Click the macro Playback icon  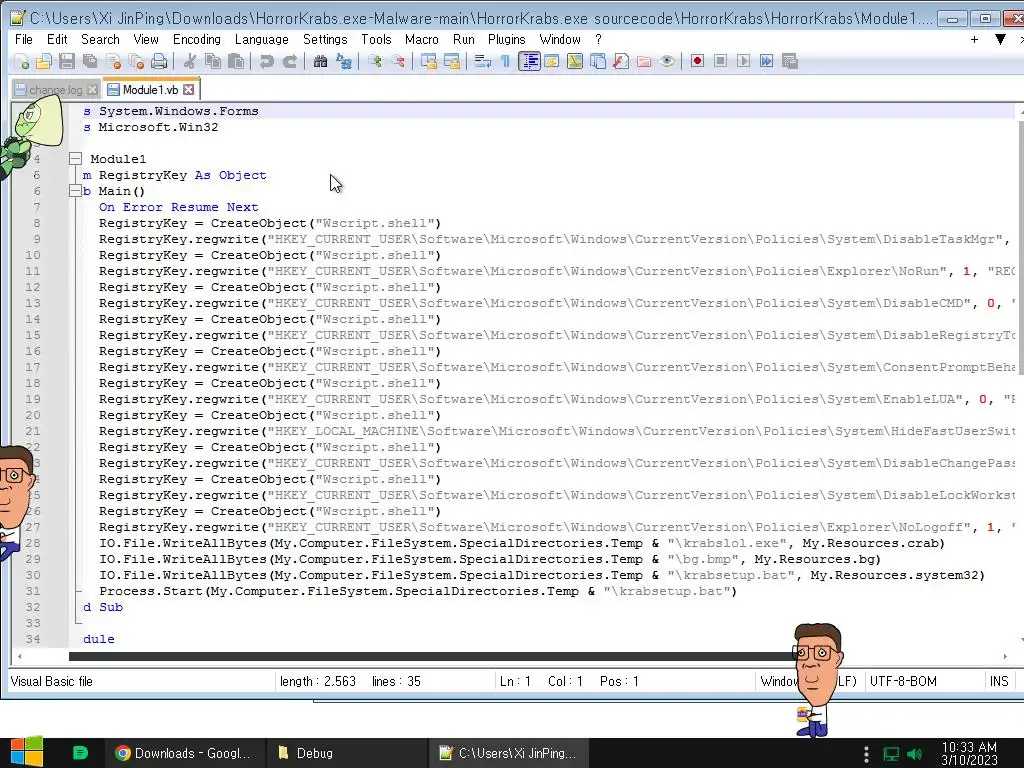(x=743, y=61)
